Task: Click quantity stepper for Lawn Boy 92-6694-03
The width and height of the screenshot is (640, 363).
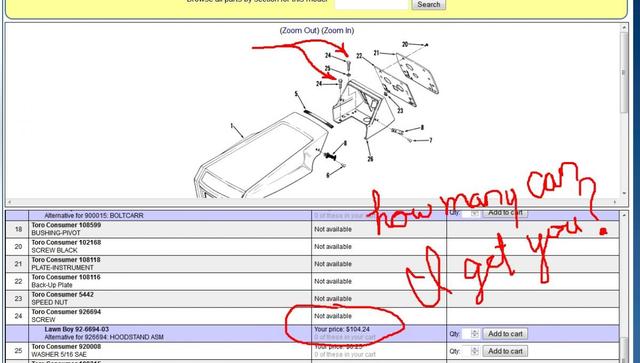Action: (x=474, y=334)
